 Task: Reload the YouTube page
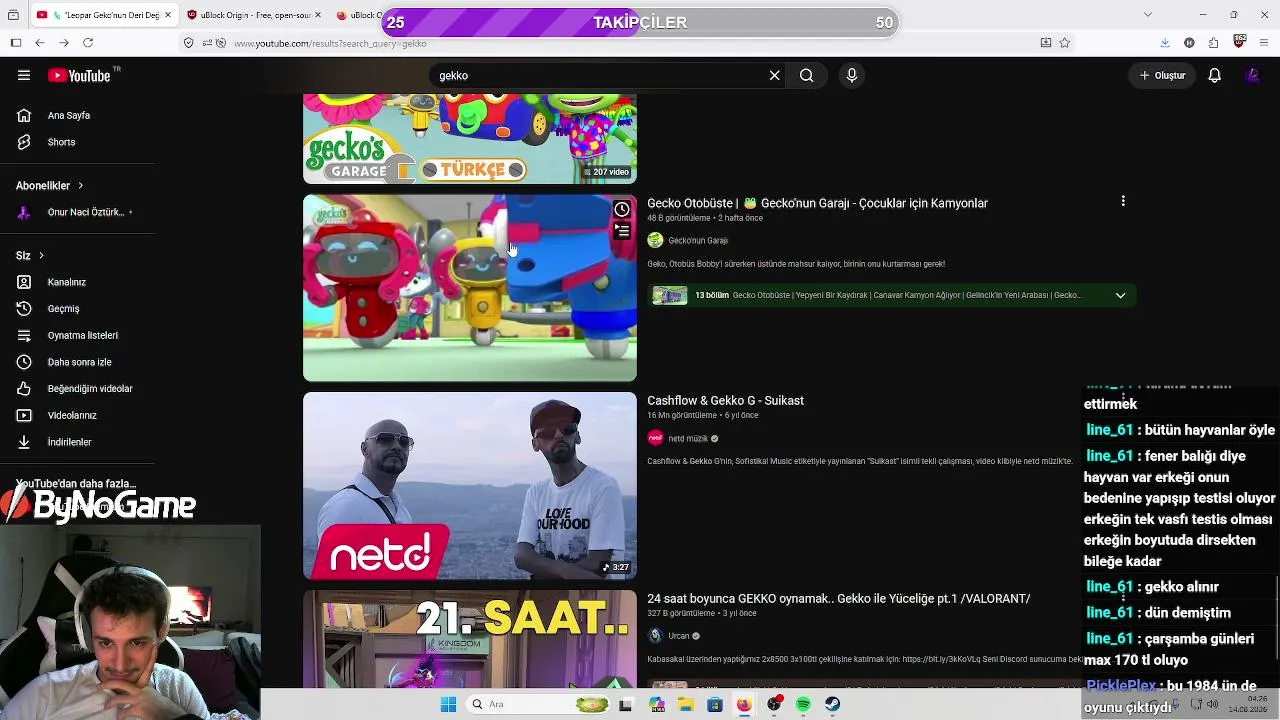pyautogui.click(x=88, y=43)
